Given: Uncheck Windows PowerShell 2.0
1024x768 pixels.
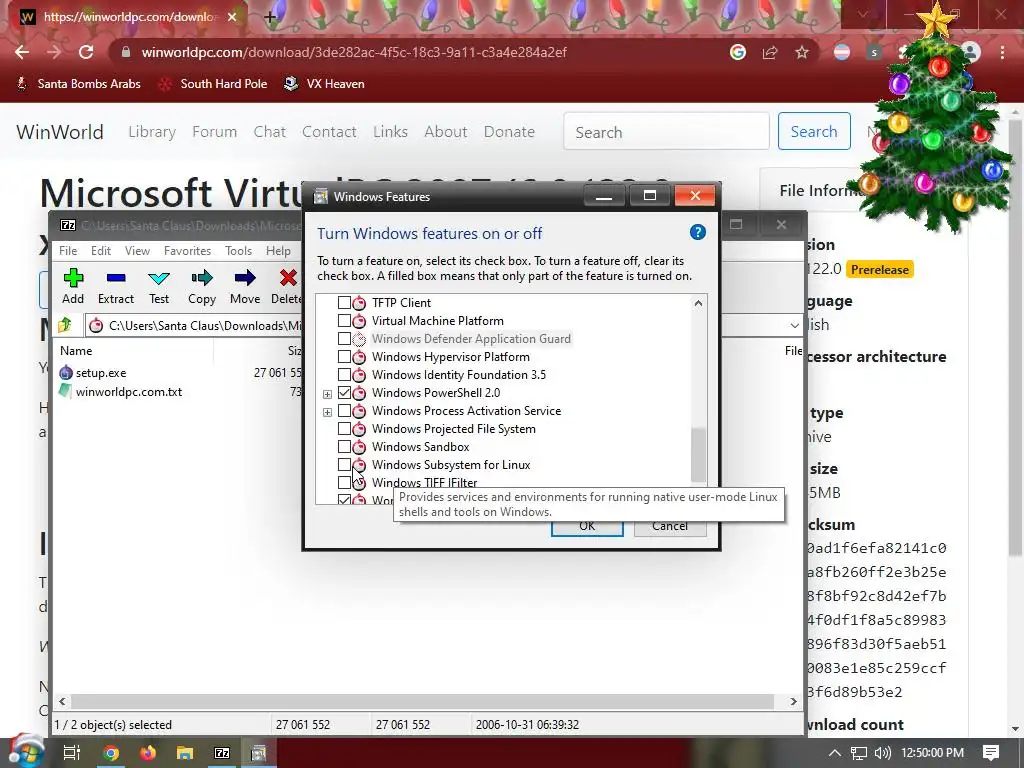Looking at the screenshot, I should click(344, 392).
